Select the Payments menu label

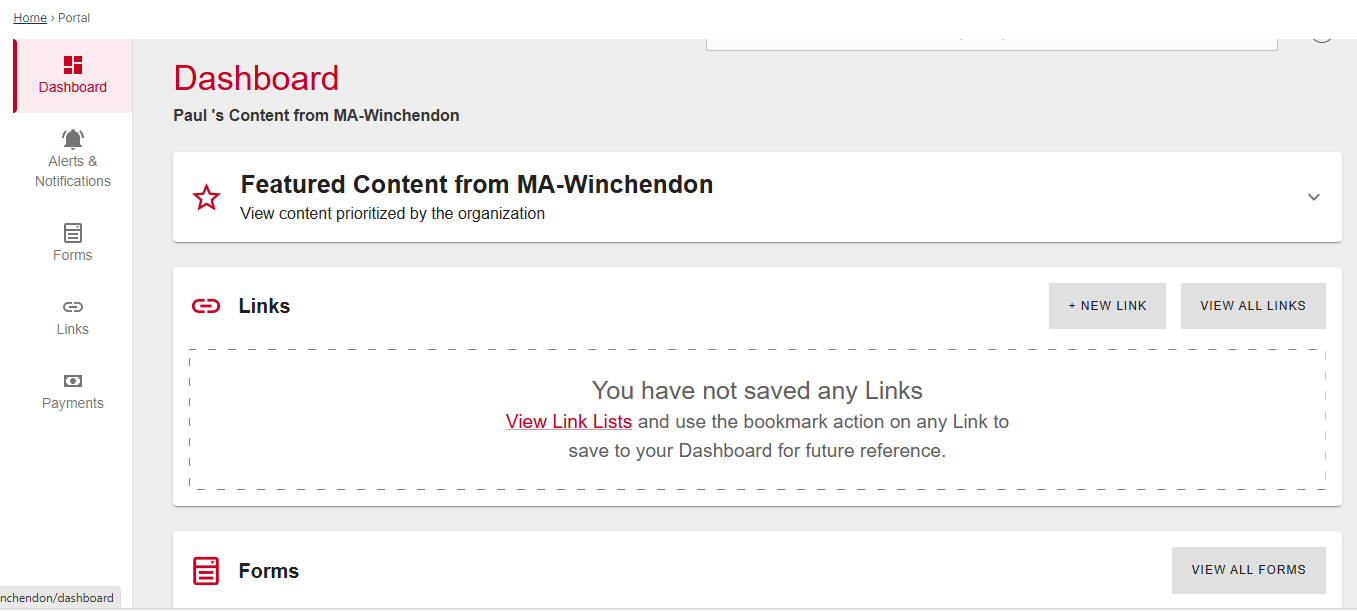click(73, 403)
